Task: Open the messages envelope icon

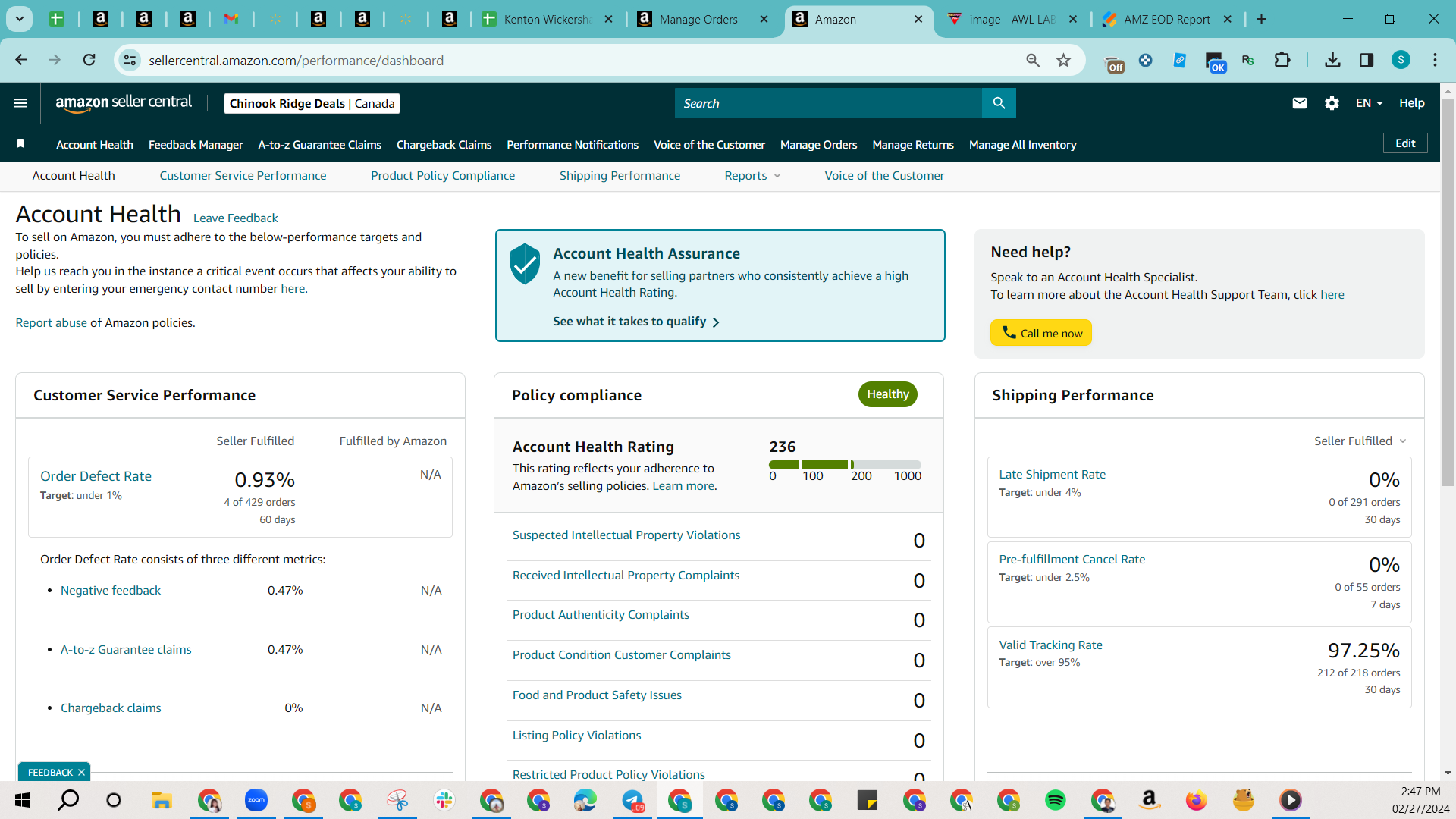Action: [x=1299, y=103]
